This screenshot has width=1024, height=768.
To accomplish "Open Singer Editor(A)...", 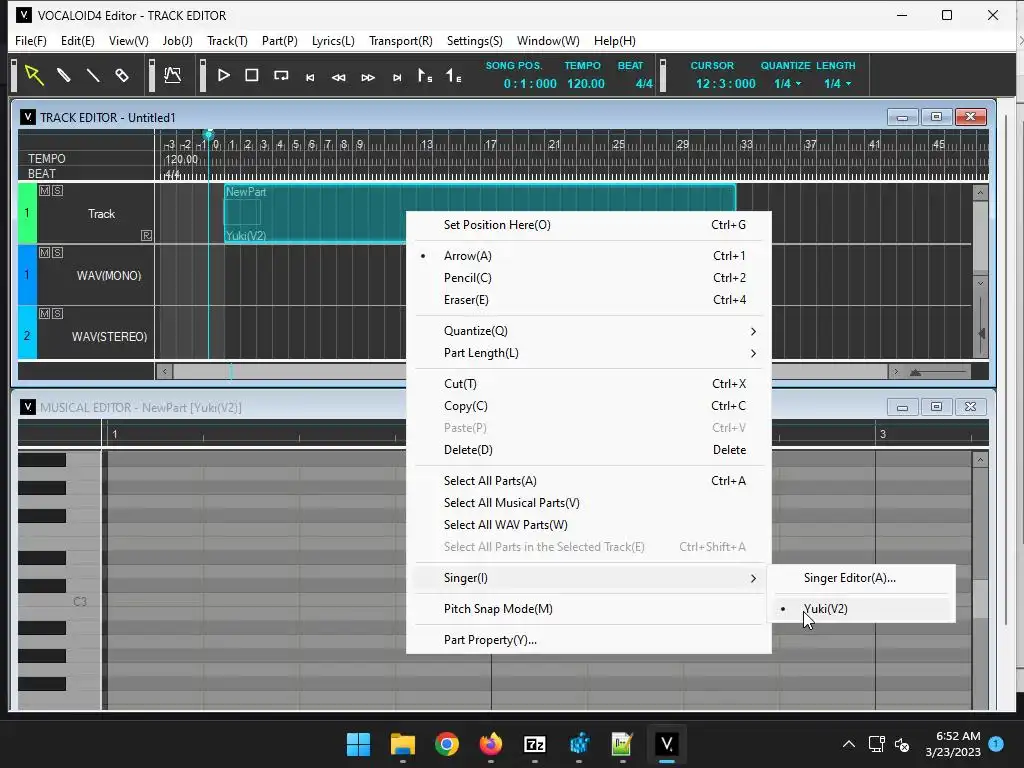I will click(861, 578).
